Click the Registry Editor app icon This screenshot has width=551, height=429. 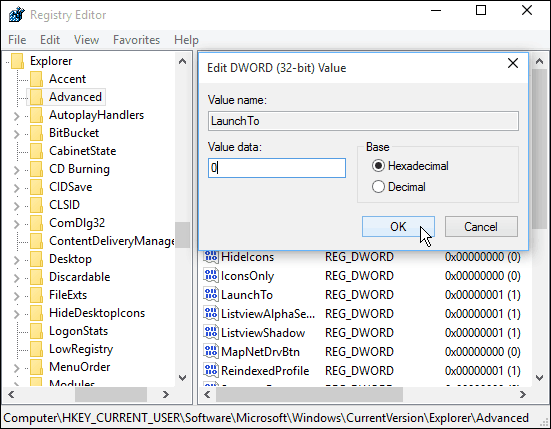17,15
